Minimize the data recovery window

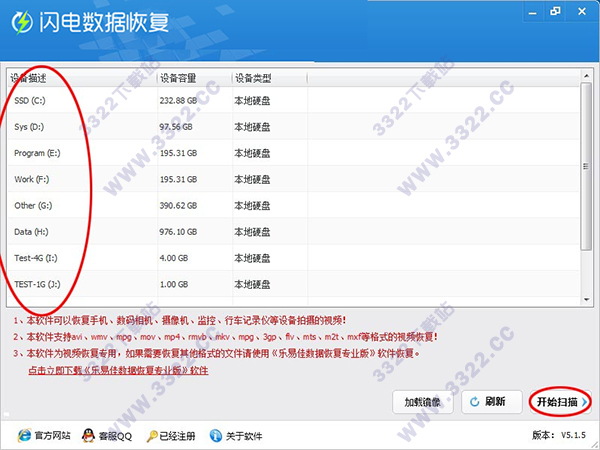(x=533, y=12)
